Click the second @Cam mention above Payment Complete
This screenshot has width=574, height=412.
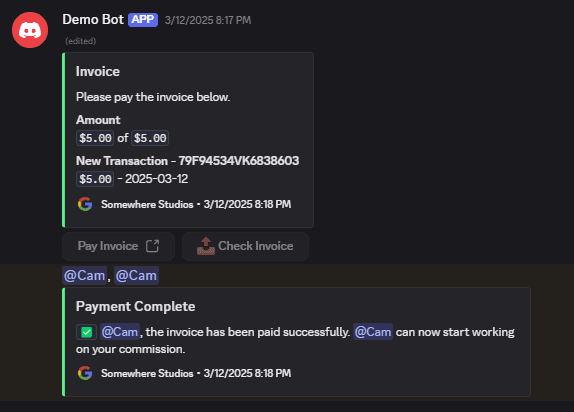click(x=136, y=275)
